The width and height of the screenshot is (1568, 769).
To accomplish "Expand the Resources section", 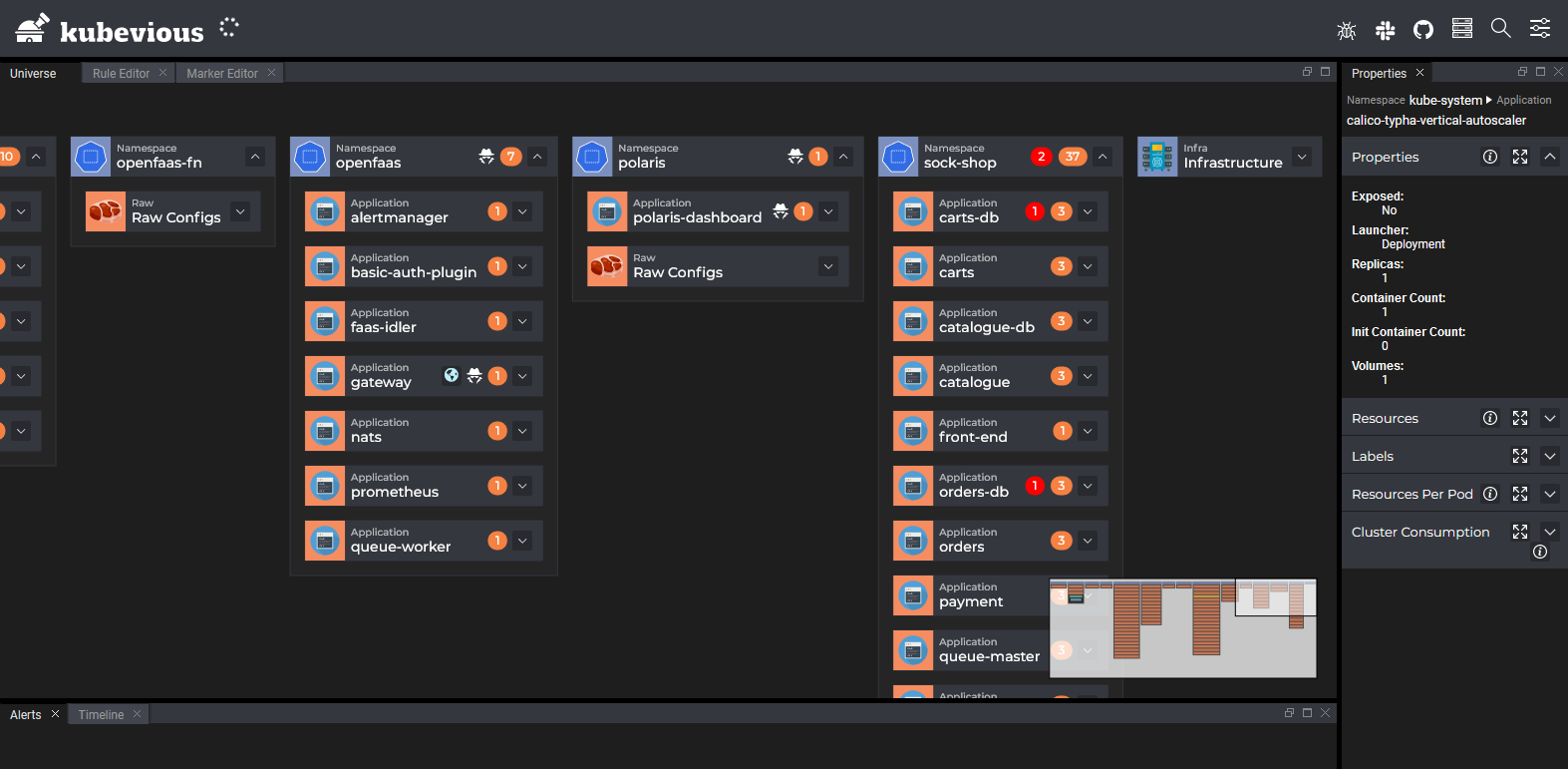I will pos(1550,418).
